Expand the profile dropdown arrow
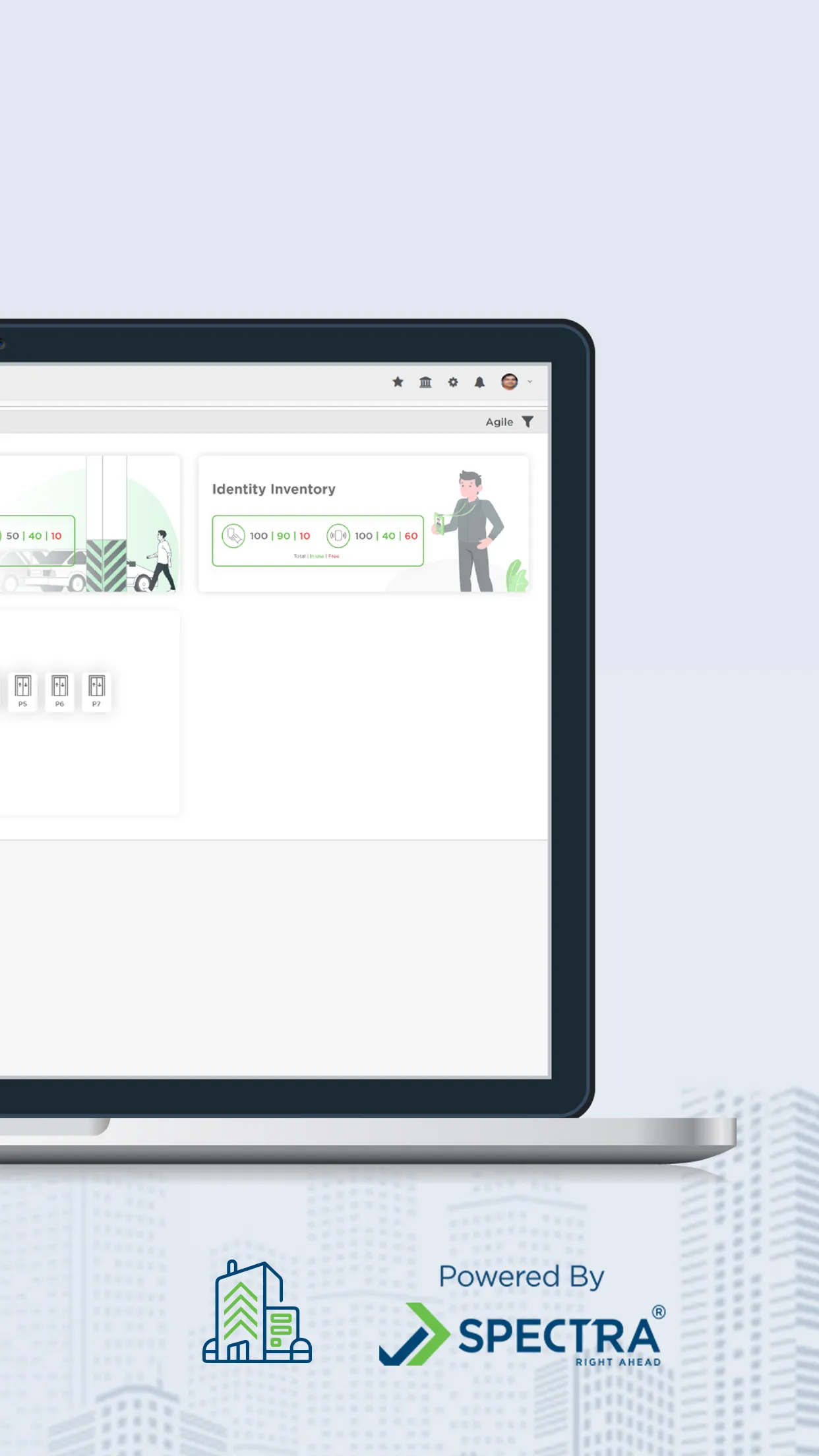The height and width of the screenshot is (1456, 819). point(530,381)
